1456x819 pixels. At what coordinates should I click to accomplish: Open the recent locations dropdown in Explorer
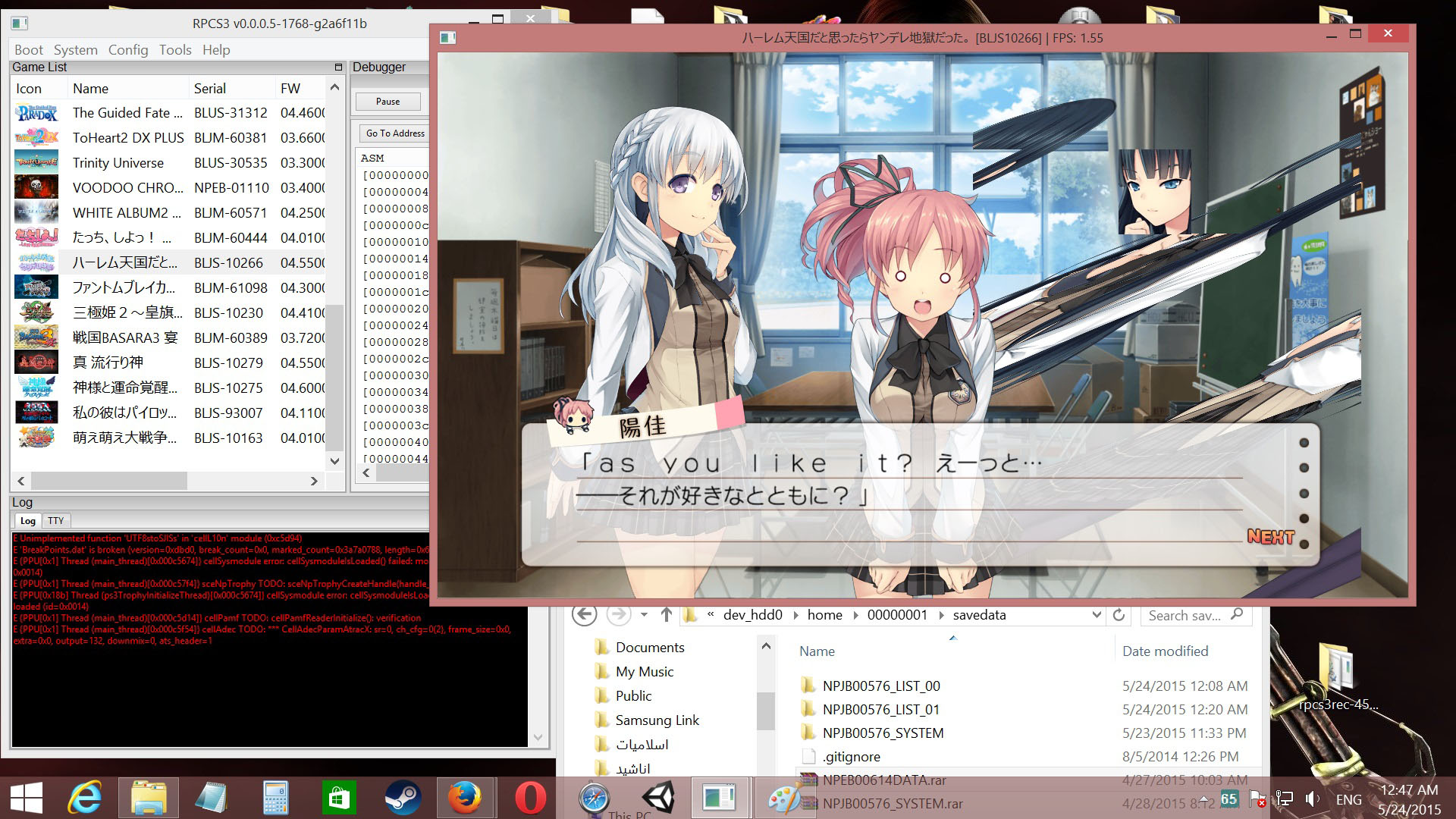pyautogui.click(x=644, y=615)
